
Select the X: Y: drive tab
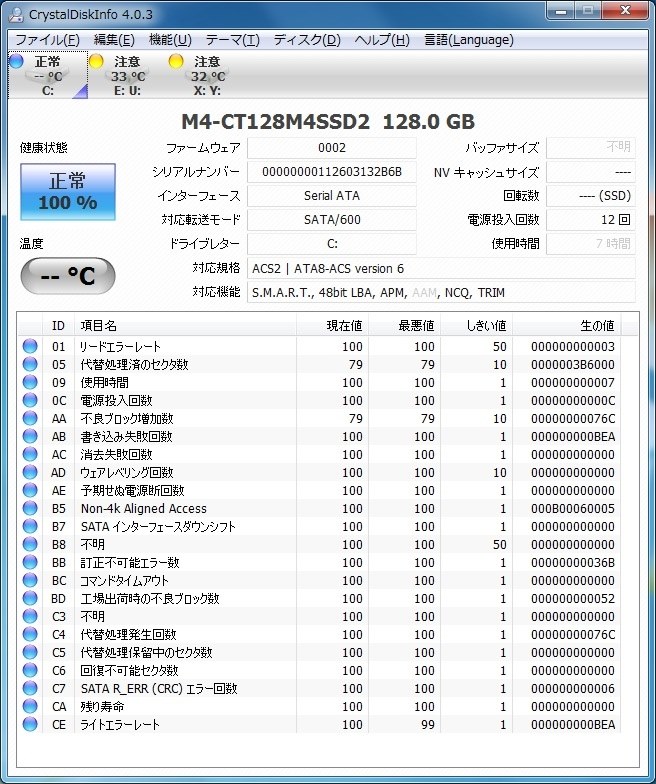coord(208,76)
